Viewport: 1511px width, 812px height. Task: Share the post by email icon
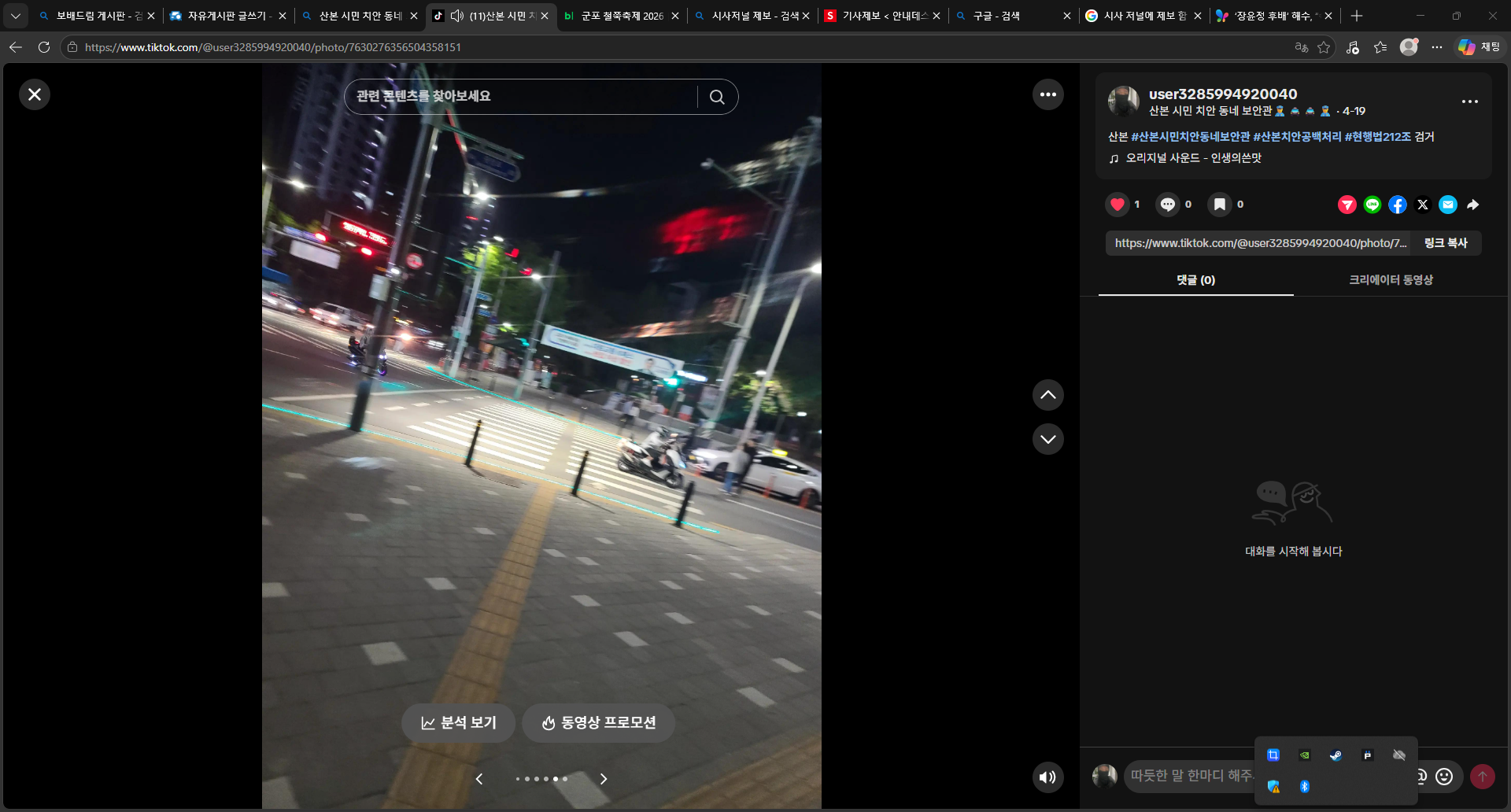click(x=1448, y=205)
